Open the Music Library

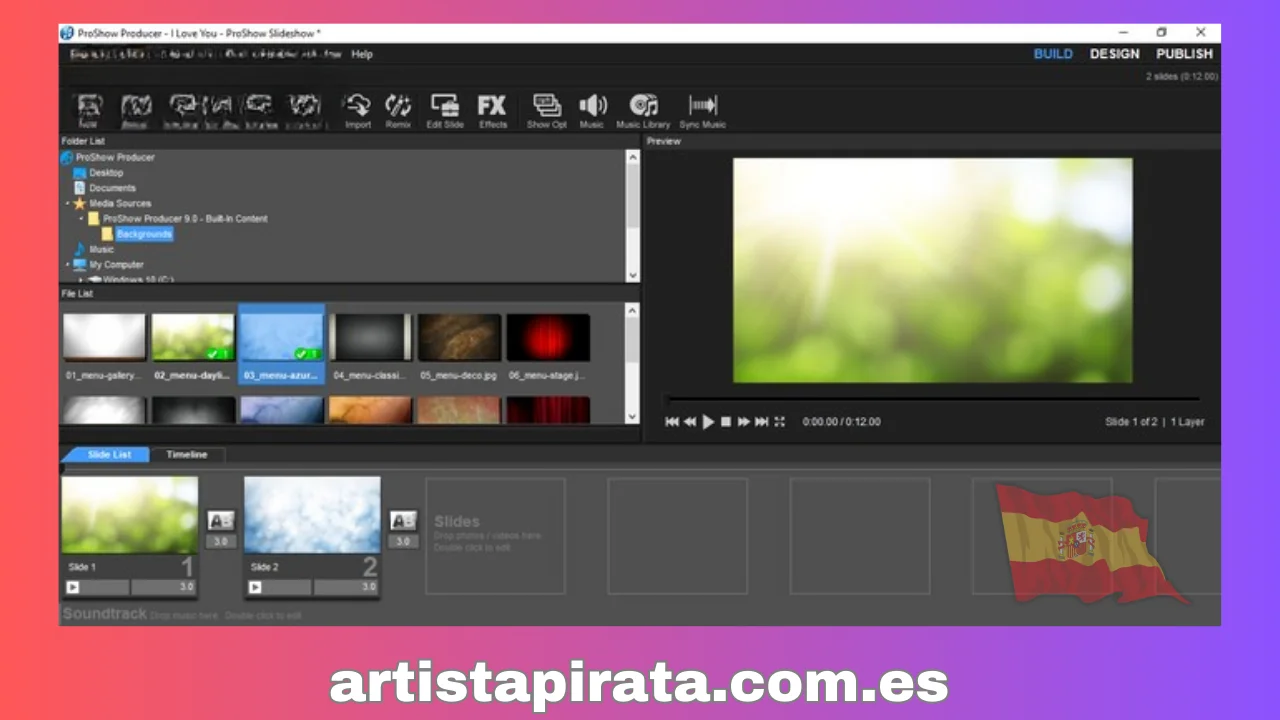643,110
